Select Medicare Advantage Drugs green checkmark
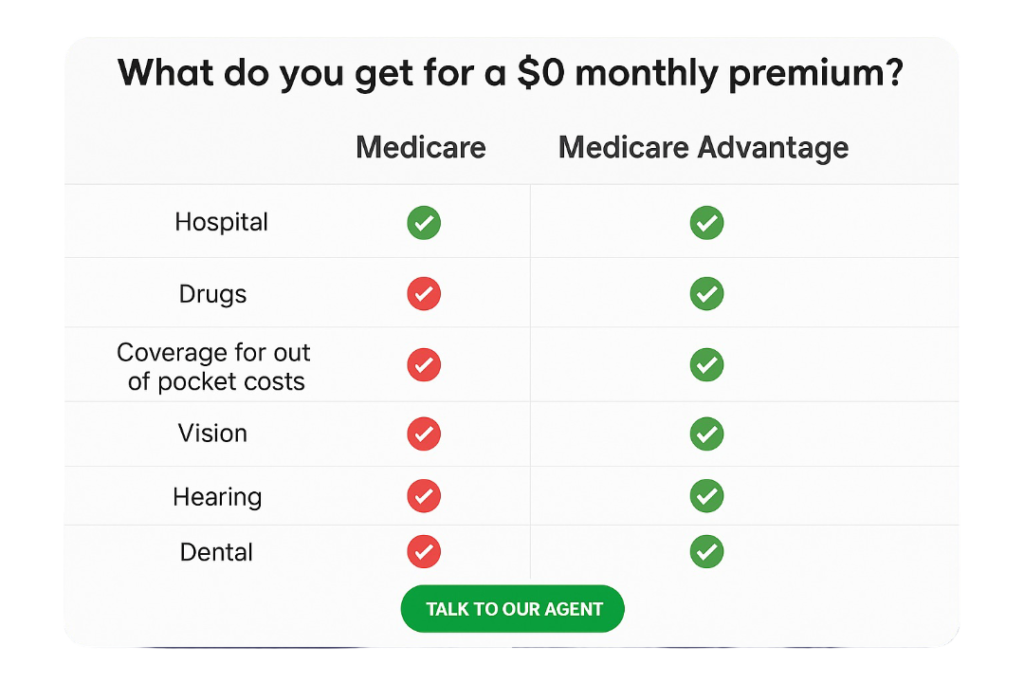Viewport: 1024px width, 683px height. [x=707, y=293]
